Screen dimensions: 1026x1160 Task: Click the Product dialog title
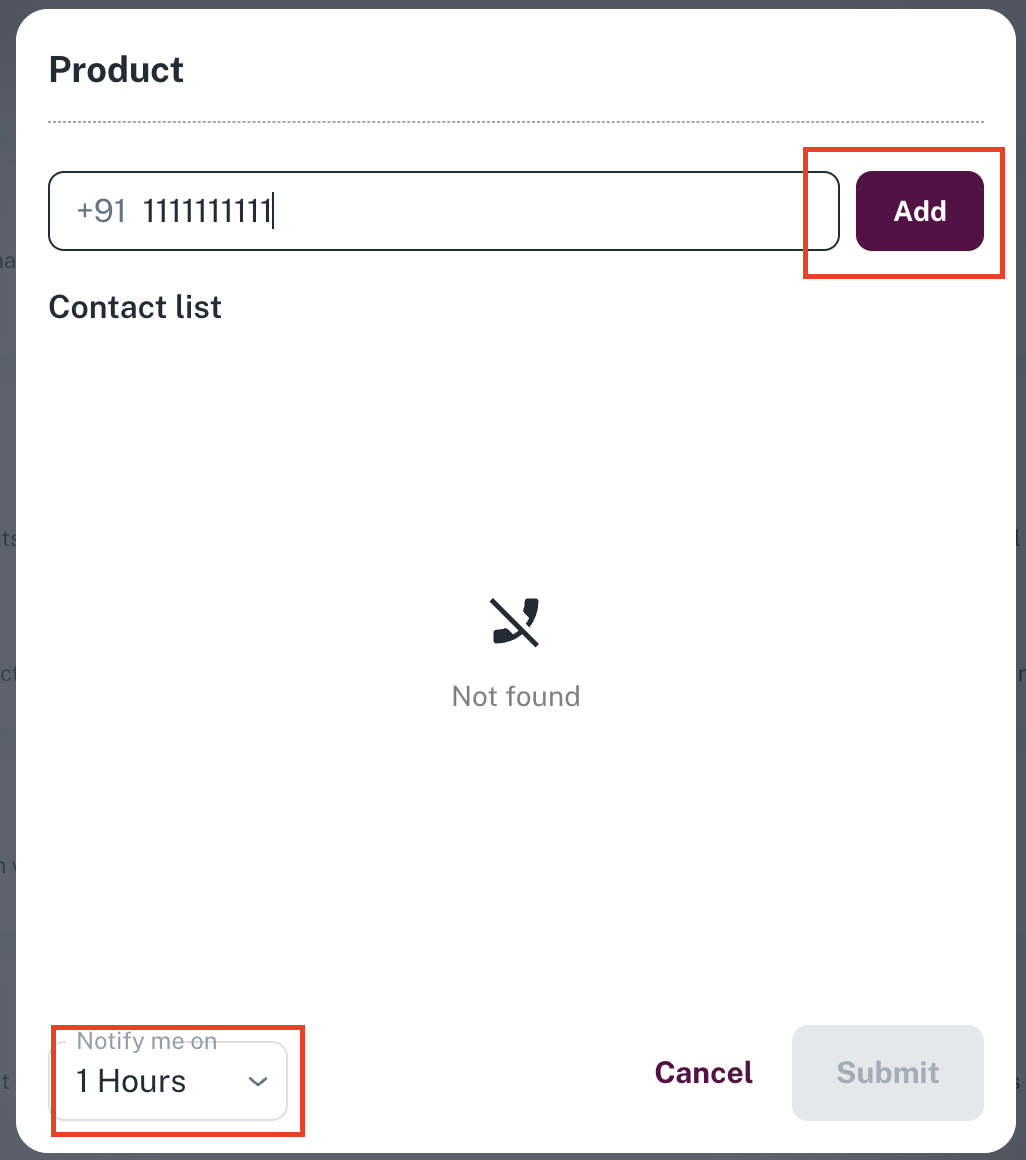[x=116, y=70]
